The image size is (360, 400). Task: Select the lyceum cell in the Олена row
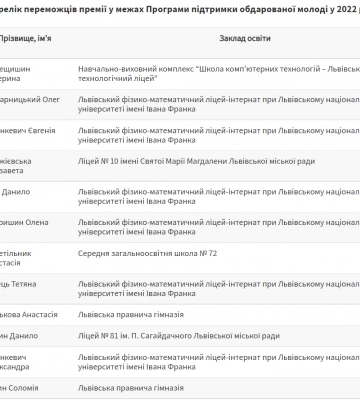coord(219,227)
